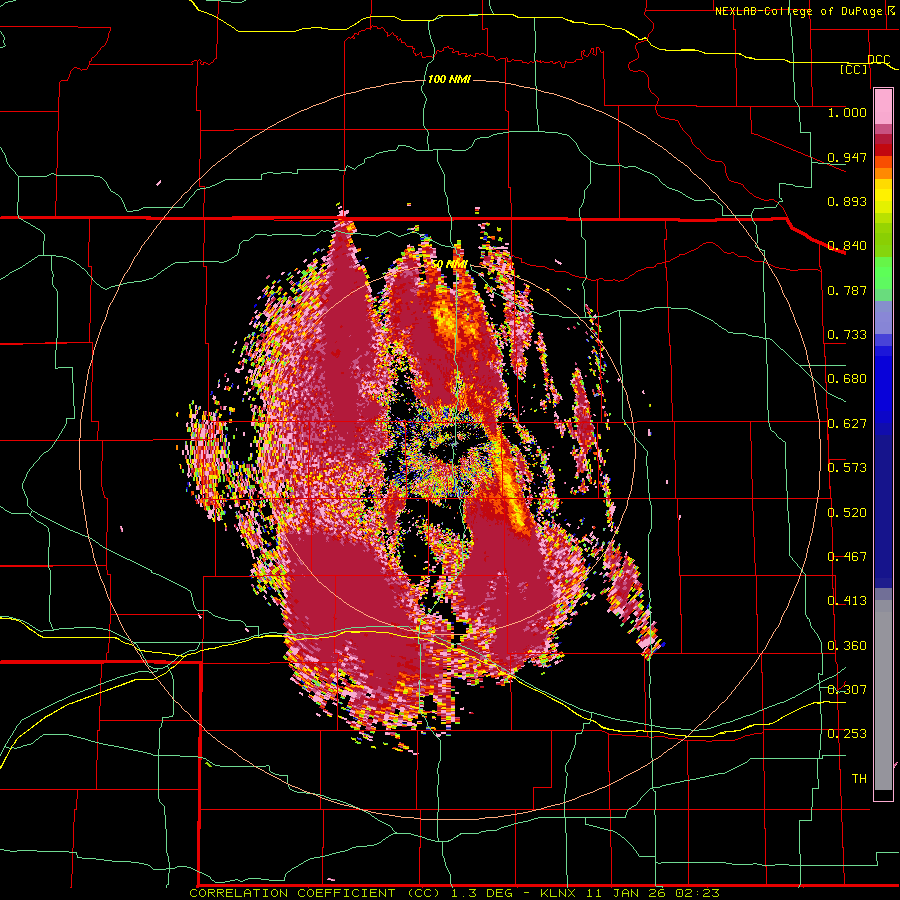900x900 pixels.
Task: Click the 0.360 legend value
Action: (x=847, y=646)
